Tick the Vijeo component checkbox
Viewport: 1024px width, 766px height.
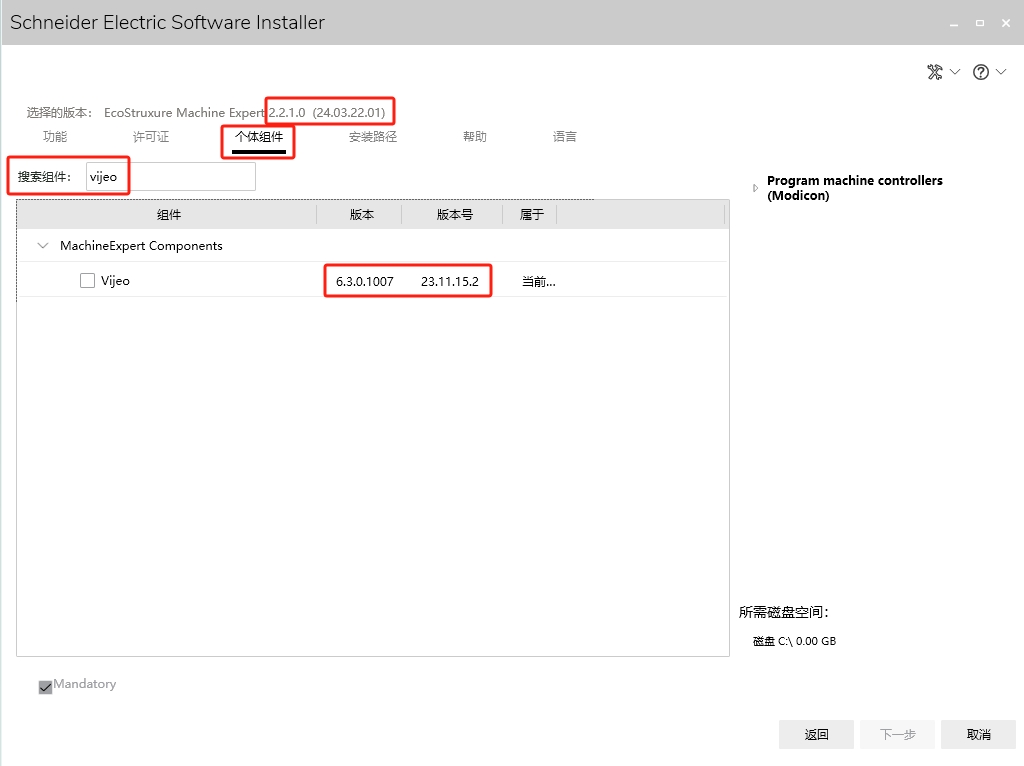click(88, 281)
